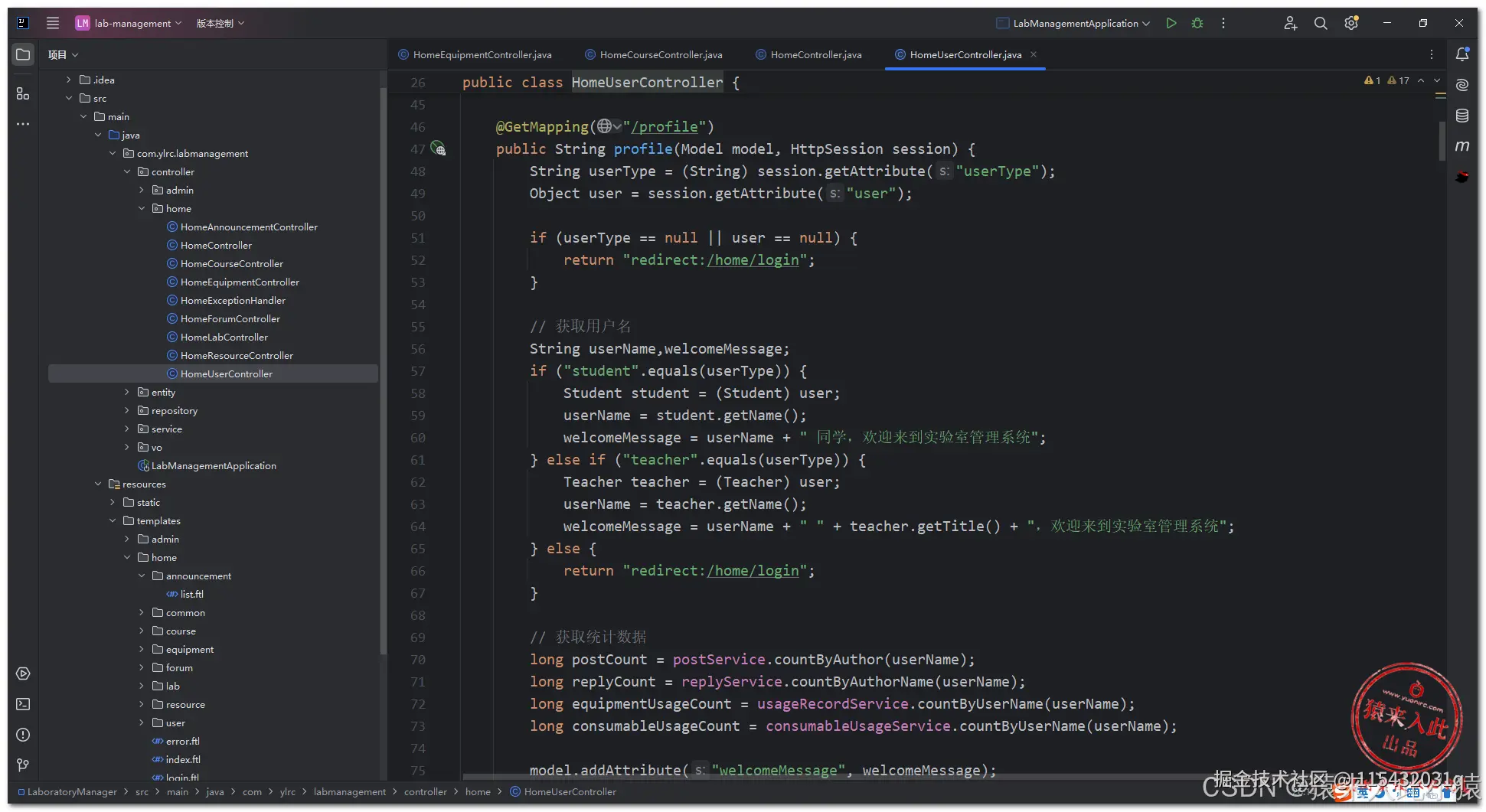The height and width of the screenshot is (812, 1486).
Task: Open the 项目 view selector dropdown
Action: coord(63,54)
